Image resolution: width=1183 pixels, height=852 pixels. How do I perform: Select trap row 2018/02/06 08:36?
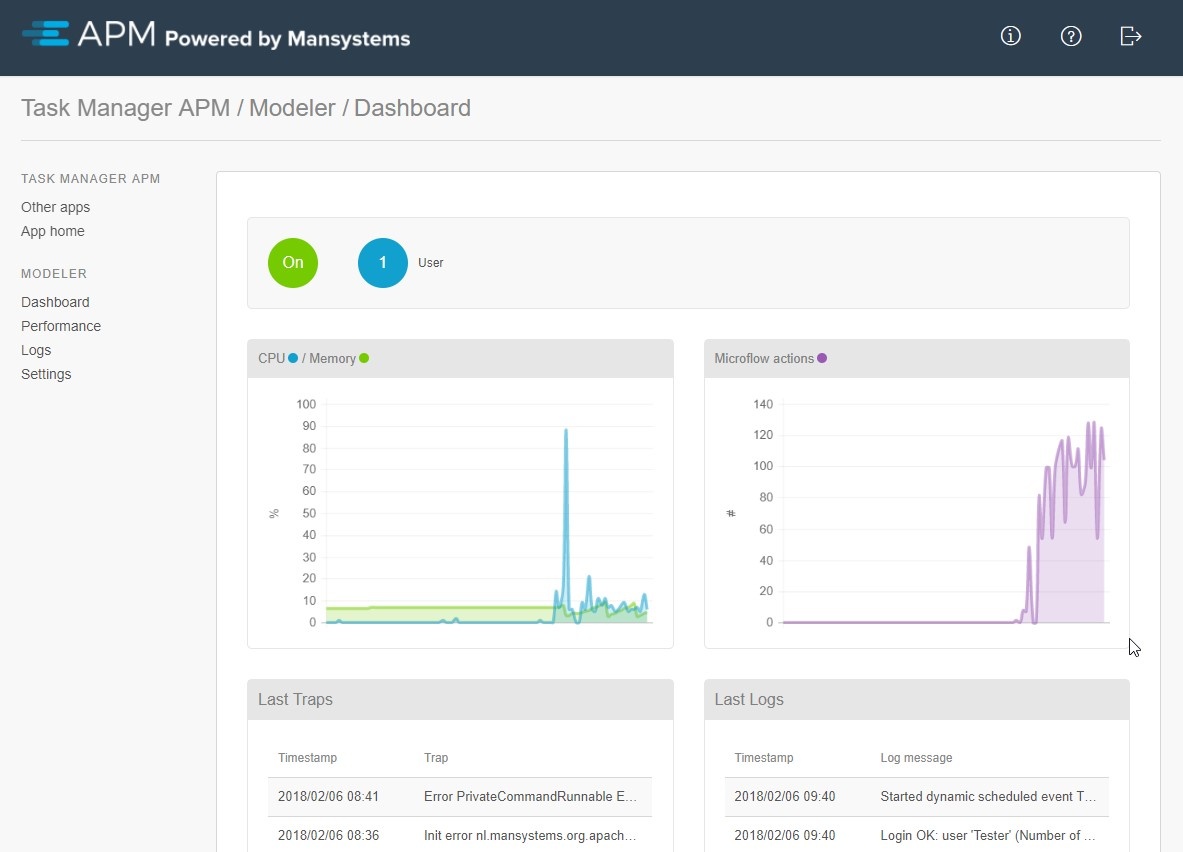coord(460,835)
